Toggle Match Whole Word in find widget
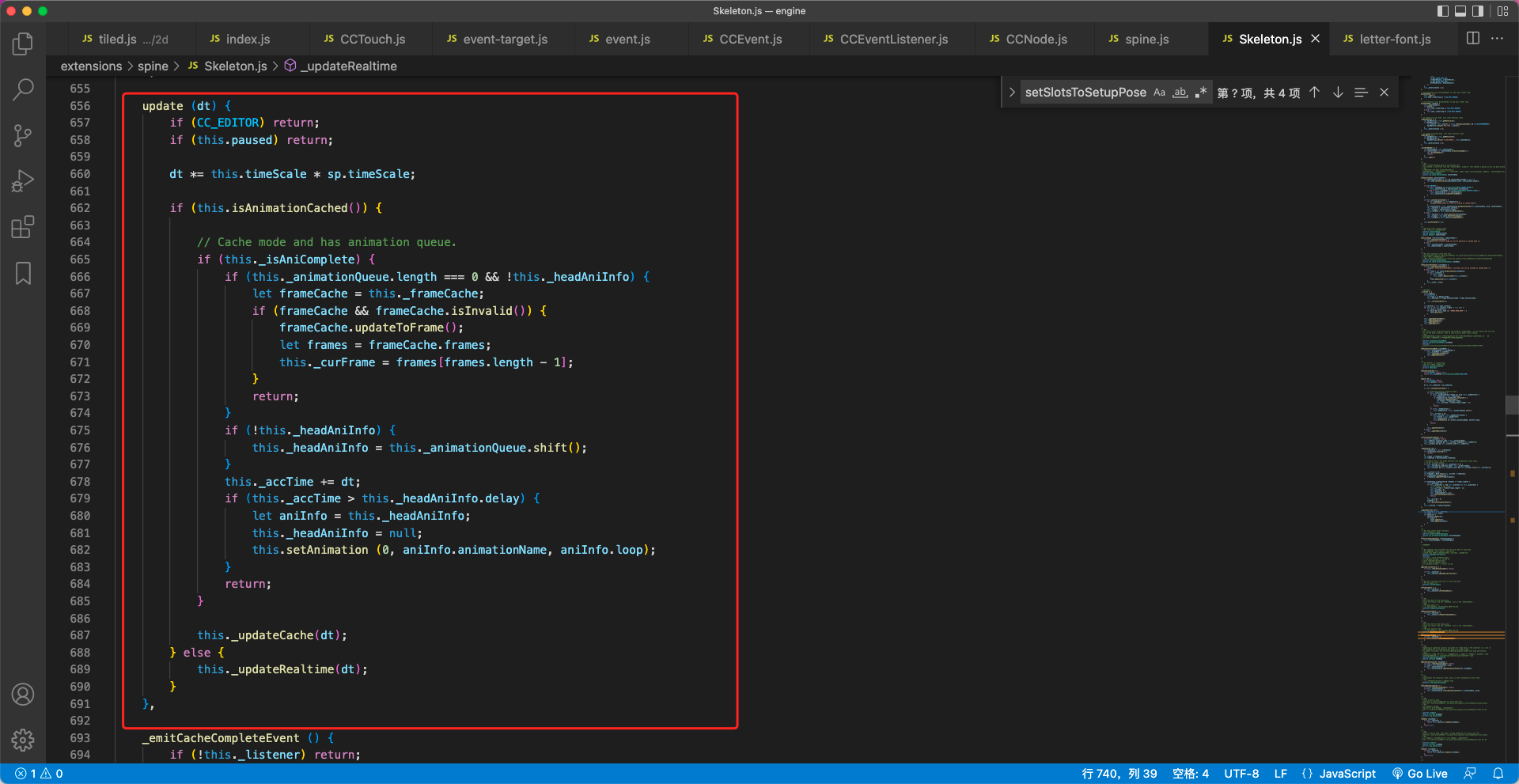The image size is (1519, 784). point(1180,93)
